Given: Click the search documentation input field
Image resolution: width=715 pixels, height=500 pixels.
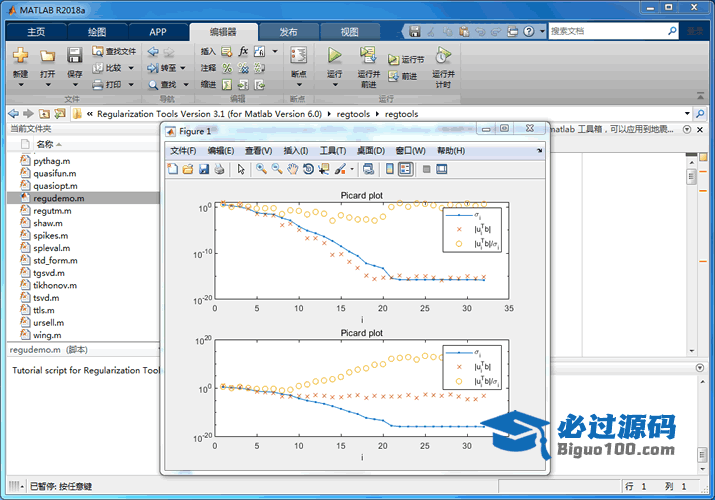Looking at the screenshot, I should [x=607, y=31].
